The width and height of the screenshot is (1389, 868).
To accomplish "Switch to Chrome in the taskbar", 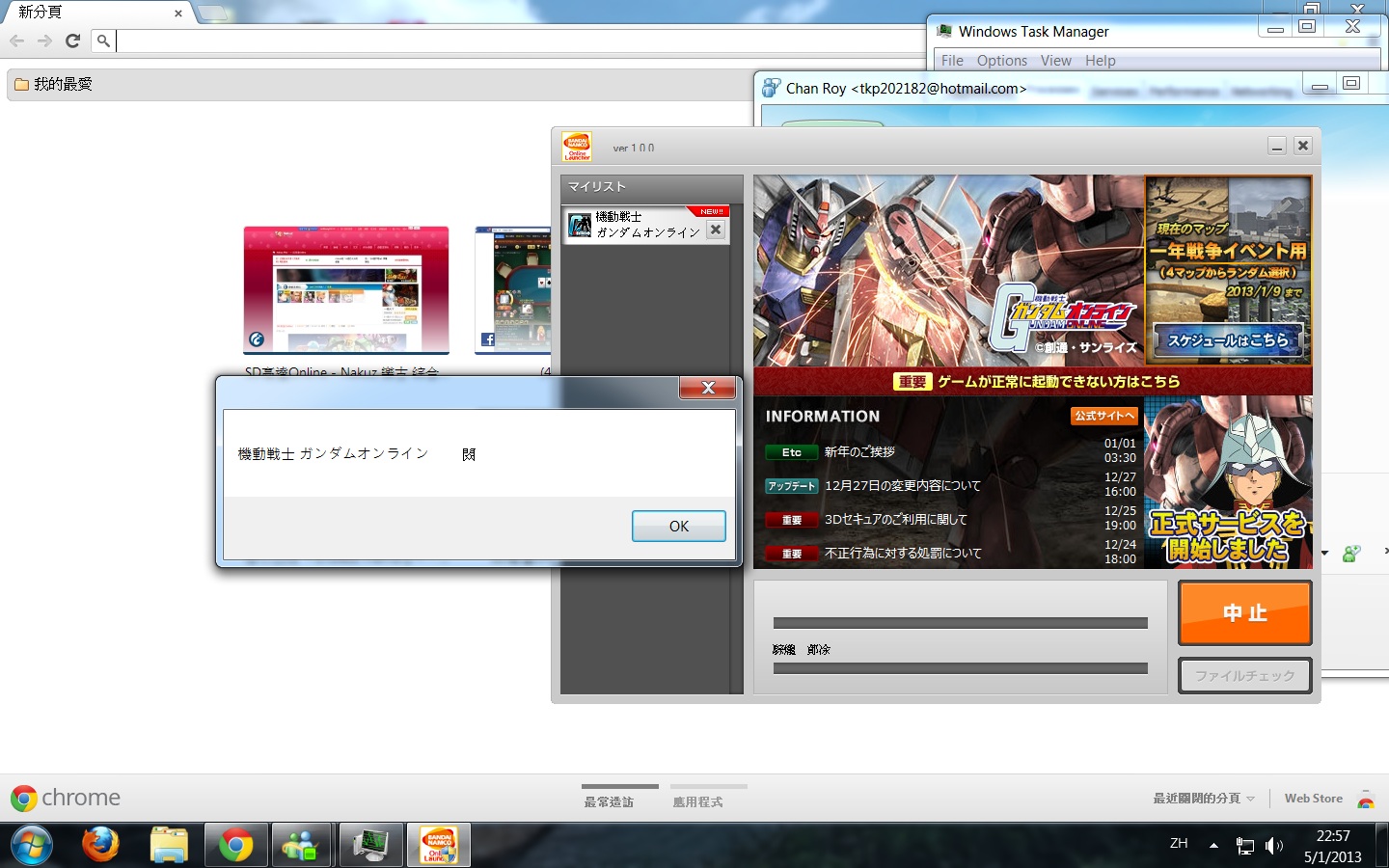I will pos(235,845).
